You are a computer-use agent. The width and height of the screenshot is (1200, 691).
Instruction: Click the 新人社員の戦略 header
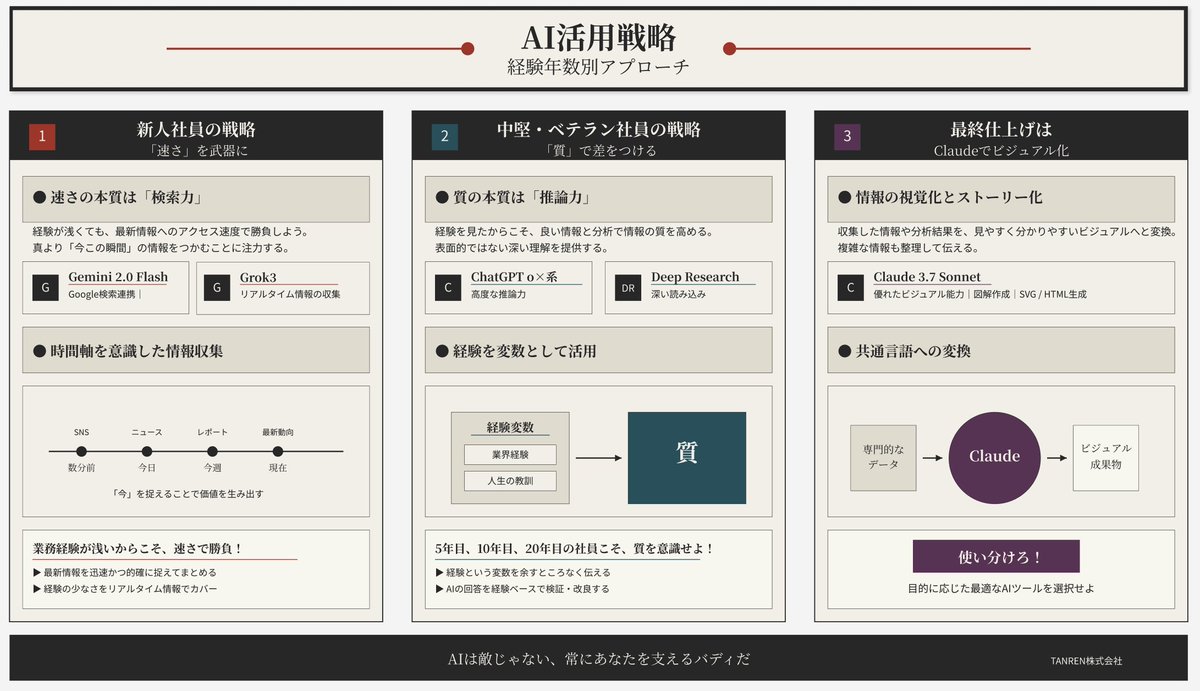(196, 130)
